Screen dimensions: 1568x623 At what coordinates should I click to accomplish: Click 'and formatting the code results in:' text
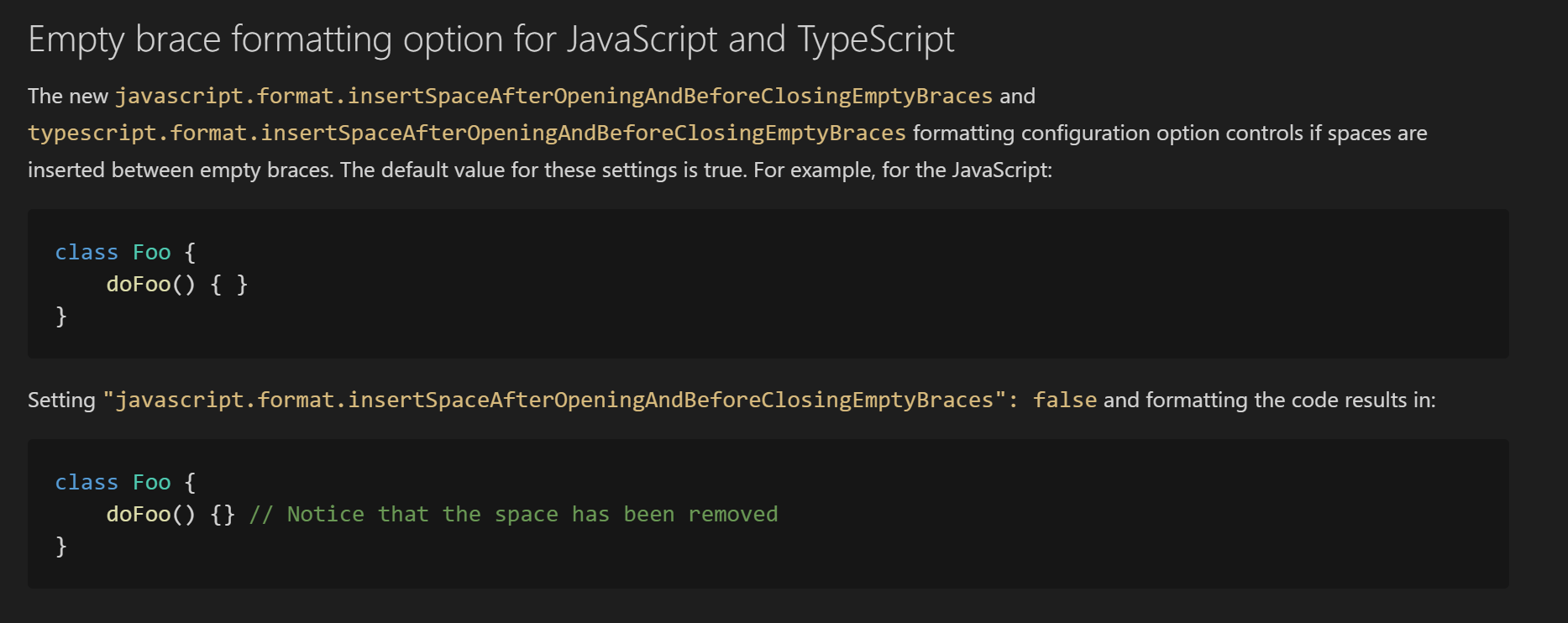(x=1270, y=400)
